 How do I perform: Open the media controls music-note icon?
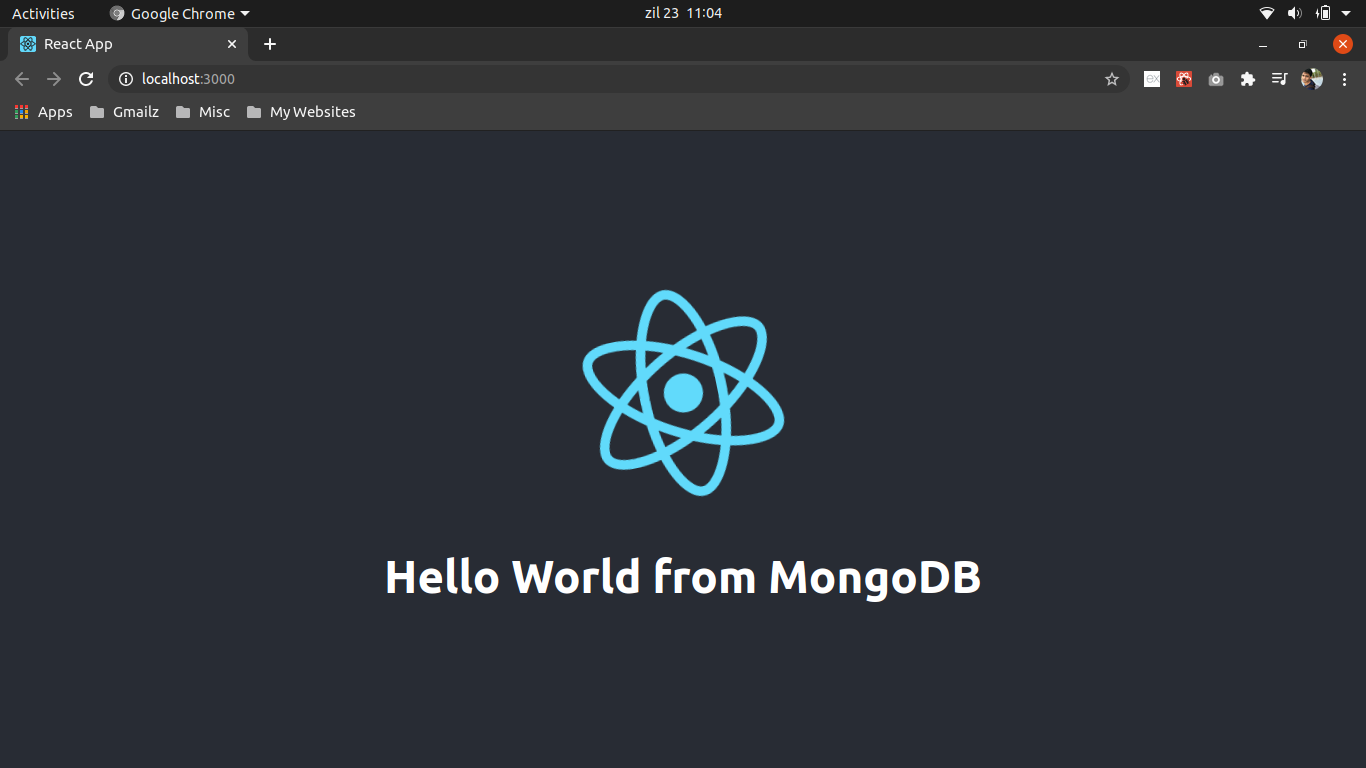1279,79
